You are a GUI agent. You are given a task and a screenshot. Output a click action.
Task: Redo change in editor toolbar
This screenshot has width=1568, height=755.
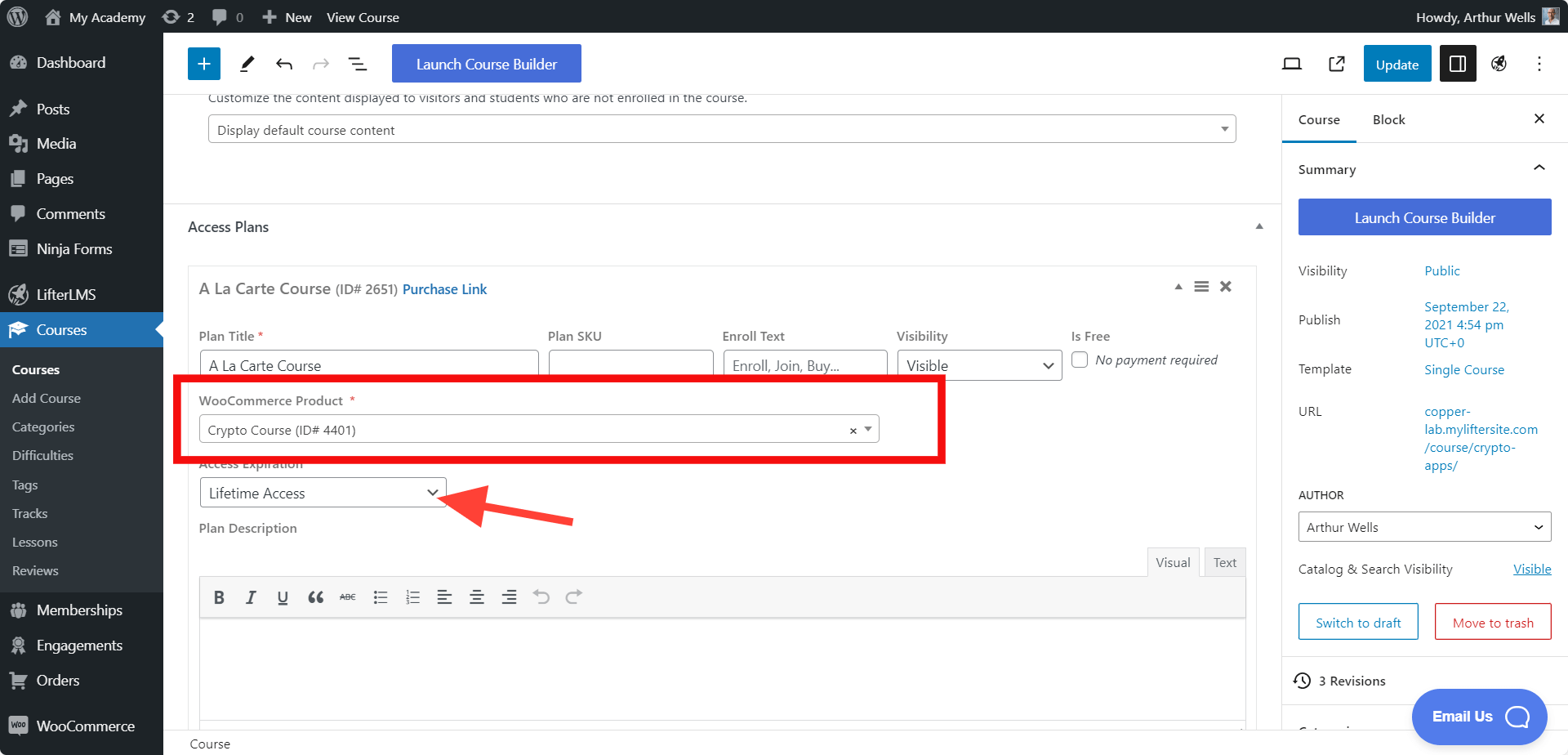321,64
